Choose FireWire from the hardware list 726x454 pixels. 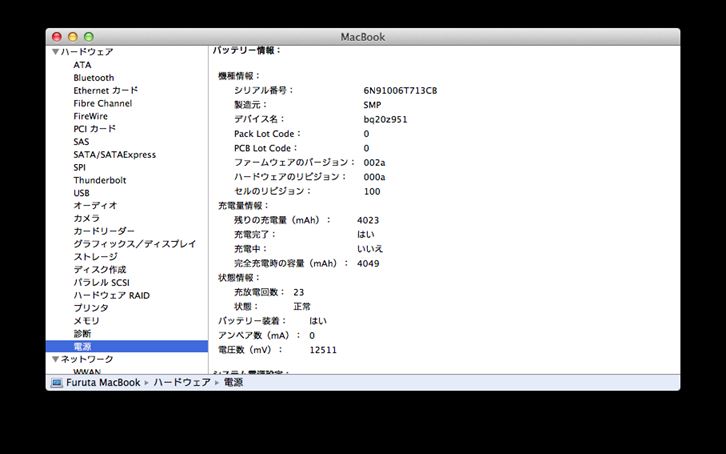click(90, 116)
